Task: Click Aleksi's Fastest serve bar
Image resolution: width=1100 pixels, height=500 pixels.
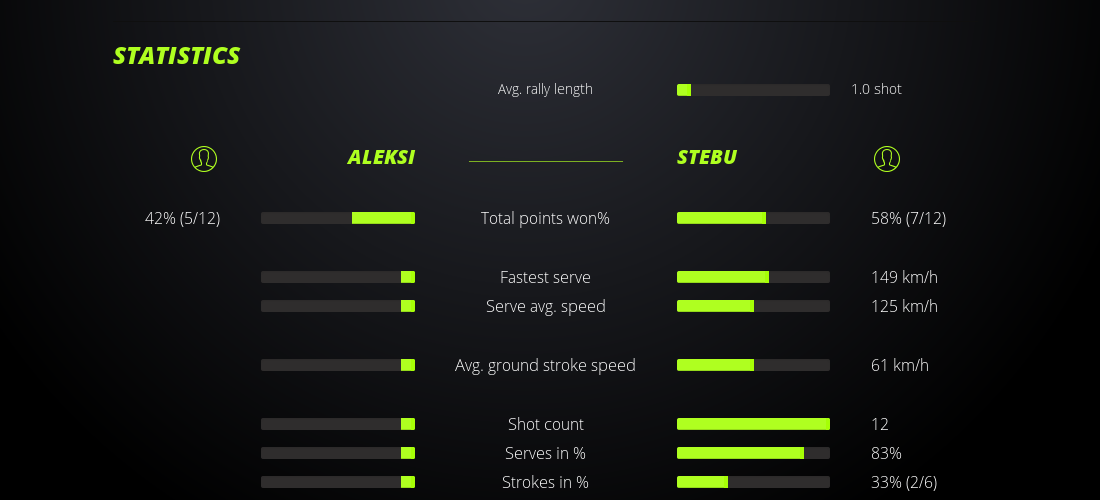Action: [x=338, y=277]
